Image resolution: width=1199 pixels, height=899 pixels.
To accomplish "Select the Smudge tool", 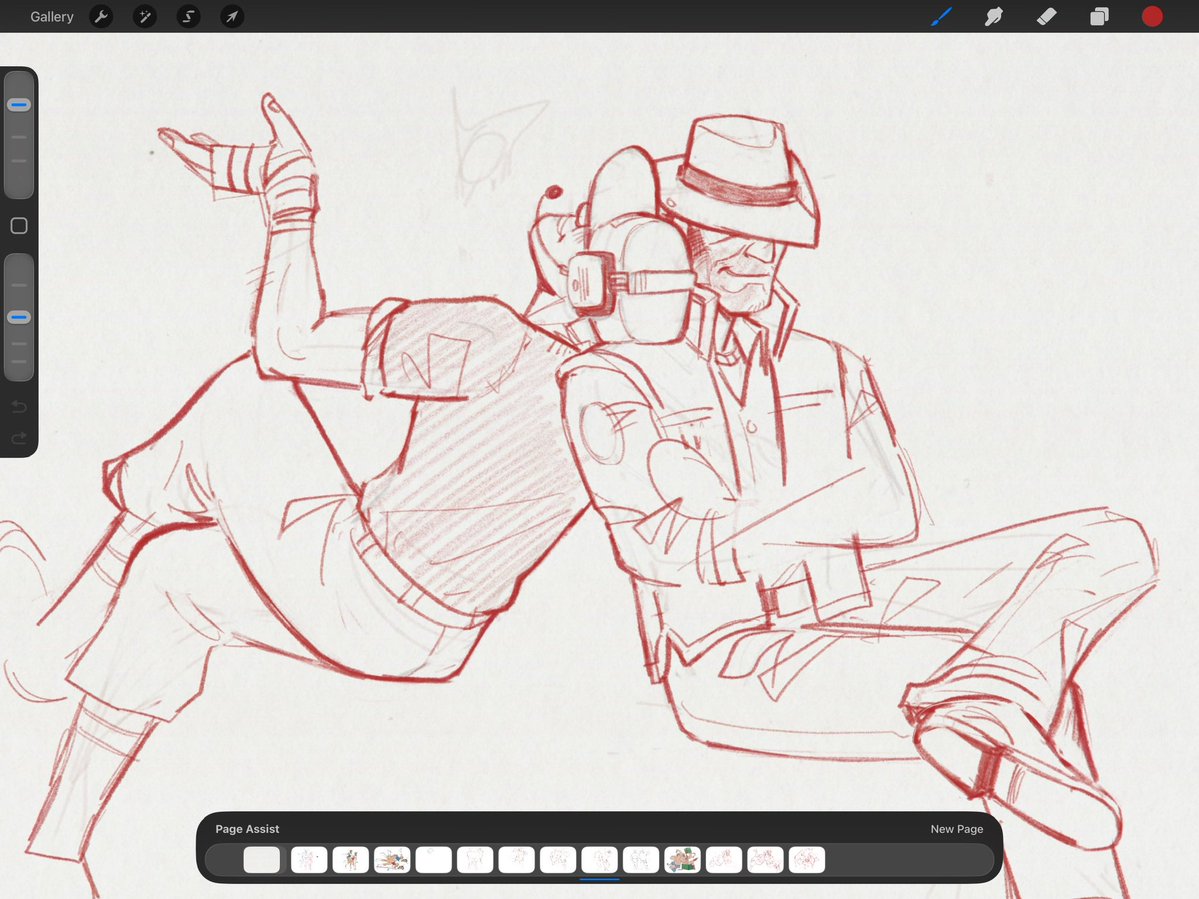I will click(994, 16).
